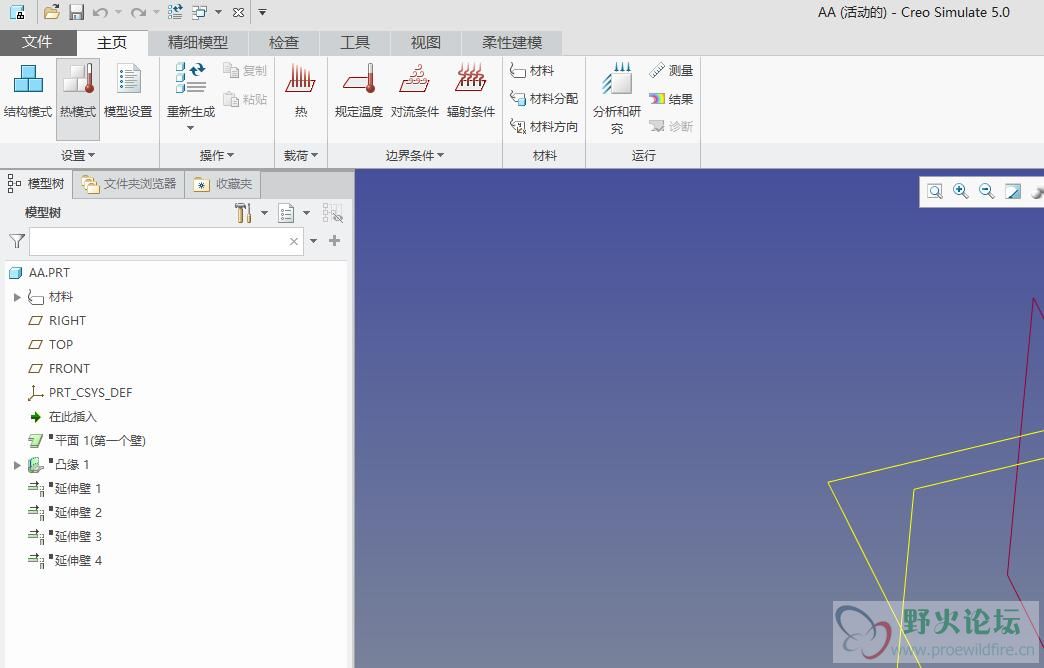
Task: Switch to the 工具 tab
Action: [355, 43]
